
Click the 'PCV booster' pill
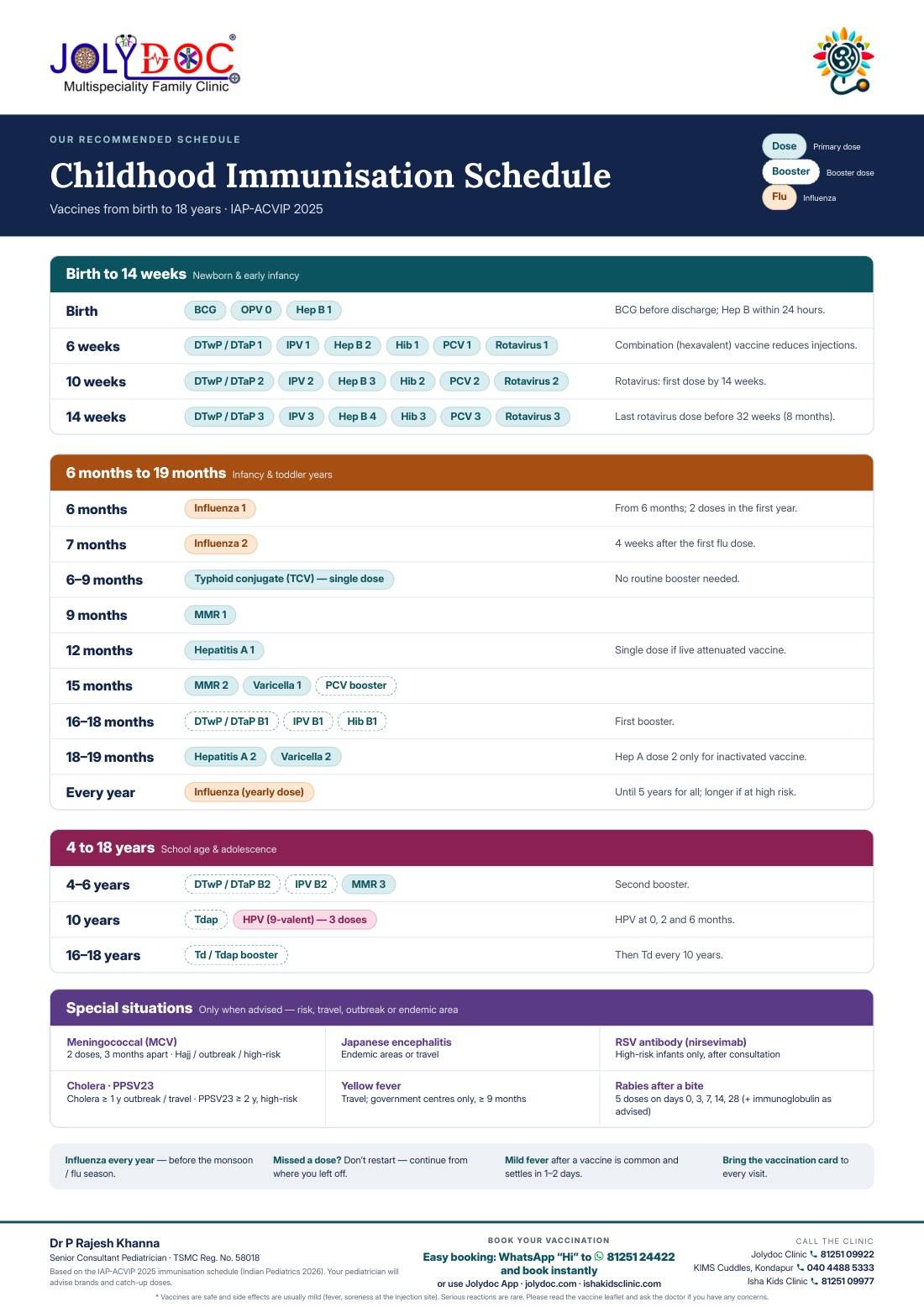[356, 685]
